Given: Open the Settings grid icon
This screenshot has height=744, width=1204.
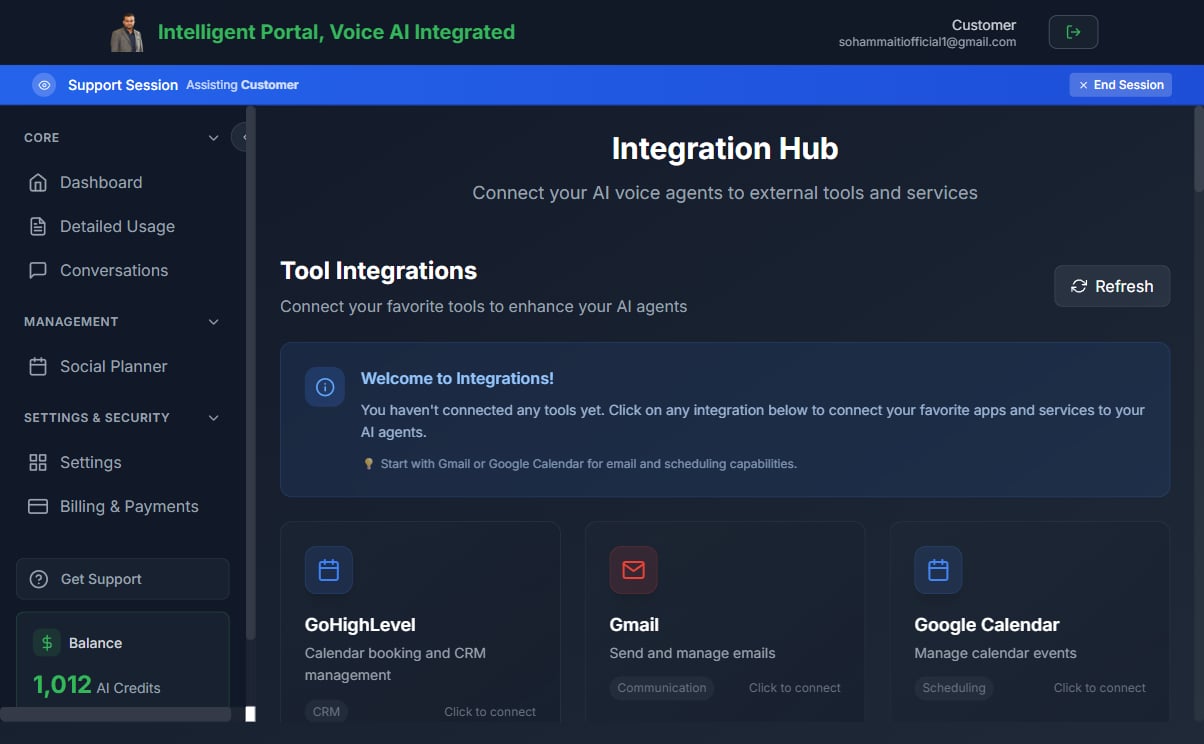Looking at the screenshot, I should pyautogui.click(x=38, y=462).
